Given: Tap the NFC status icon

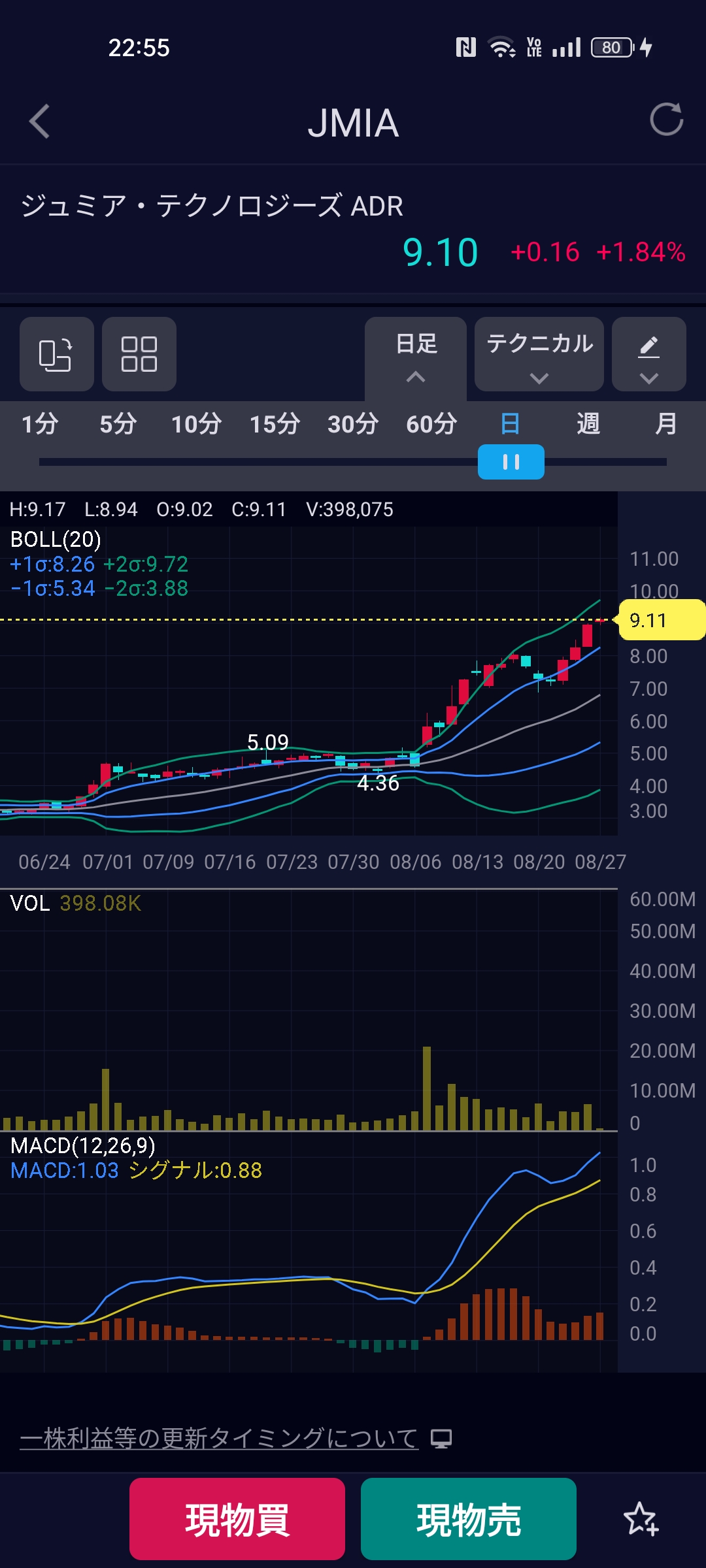Looking at the screenshot, I should click(x=466, y=47).
